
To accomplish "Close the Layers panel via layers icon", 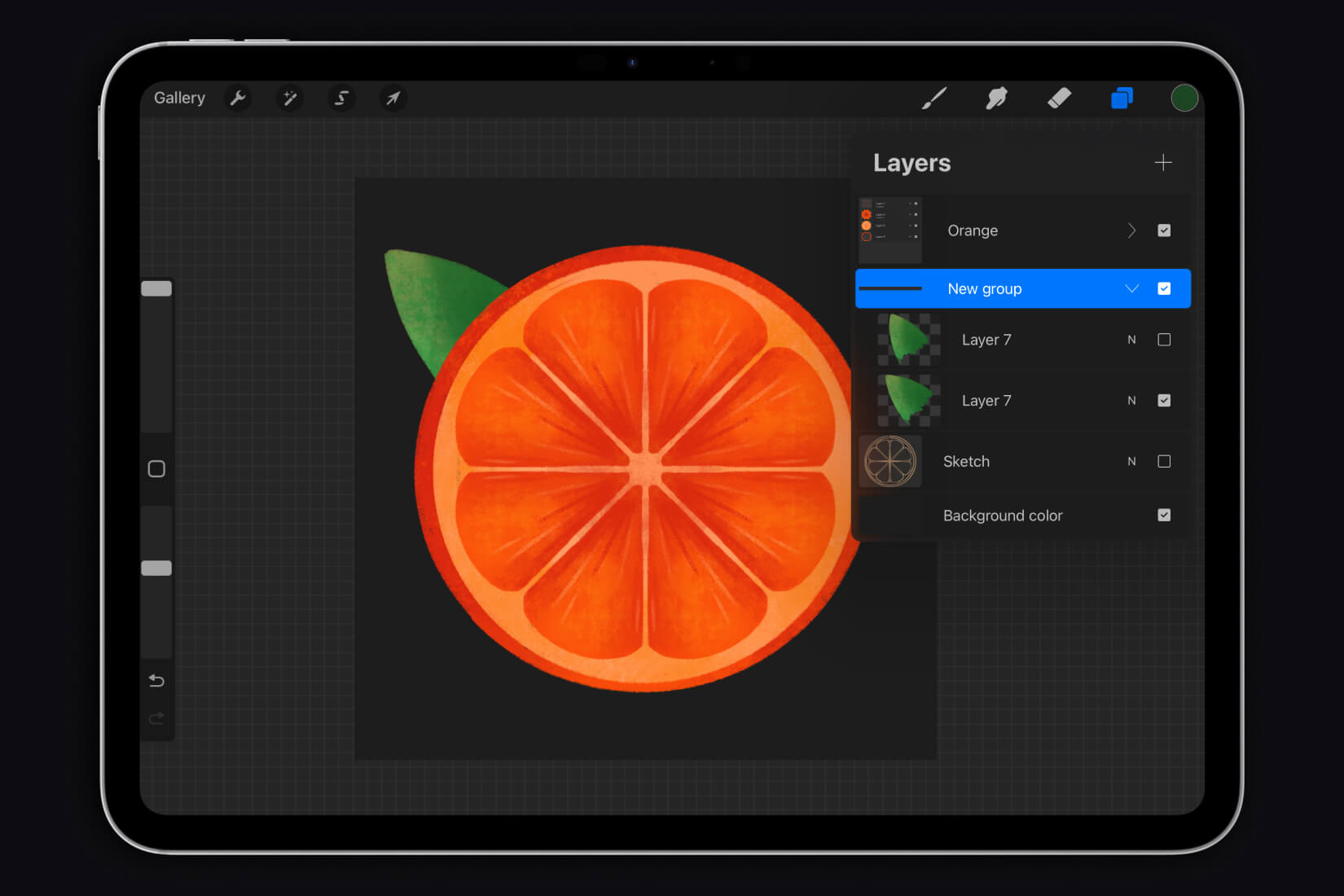I will pyautogui.click(x=1122, y=99).
